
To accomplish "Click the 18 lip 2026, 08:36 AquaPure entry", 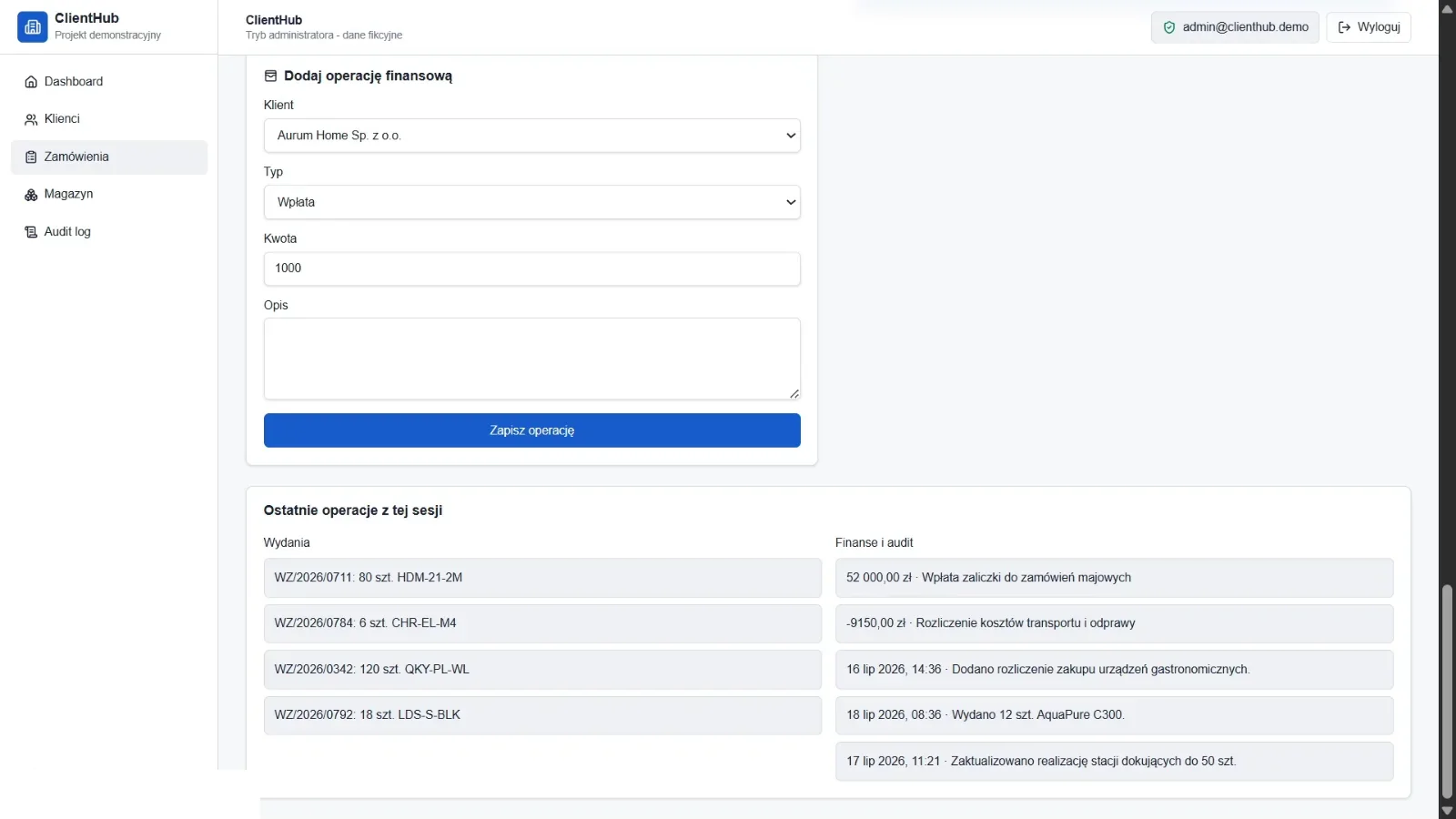I will click(1115, 715).
